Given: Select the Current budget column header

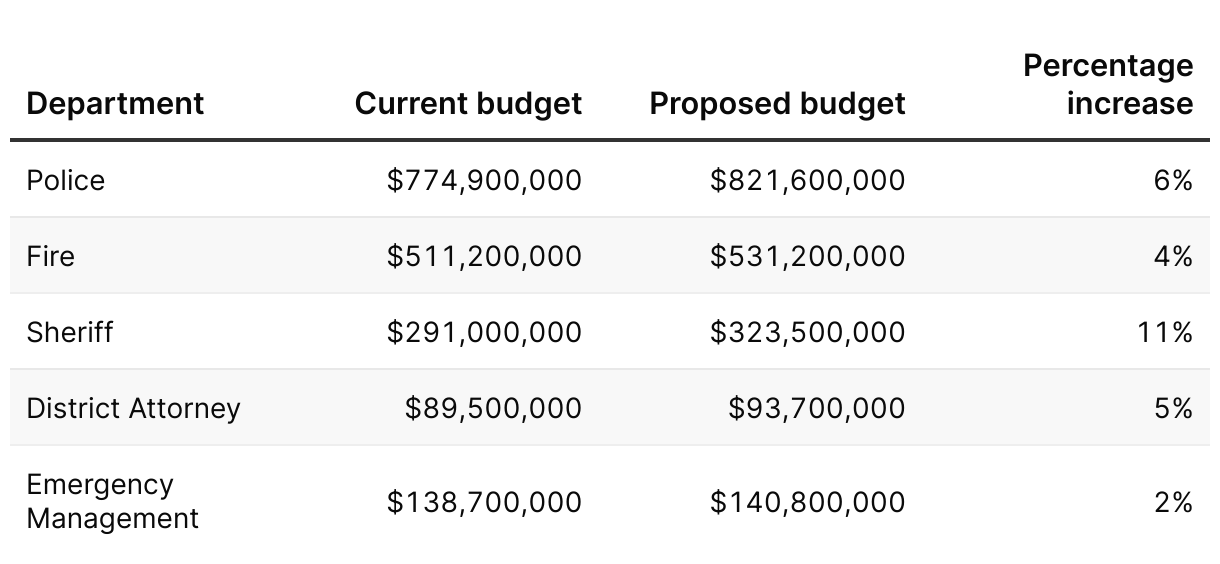Looking at the screenshot, I should pos(468,104).
